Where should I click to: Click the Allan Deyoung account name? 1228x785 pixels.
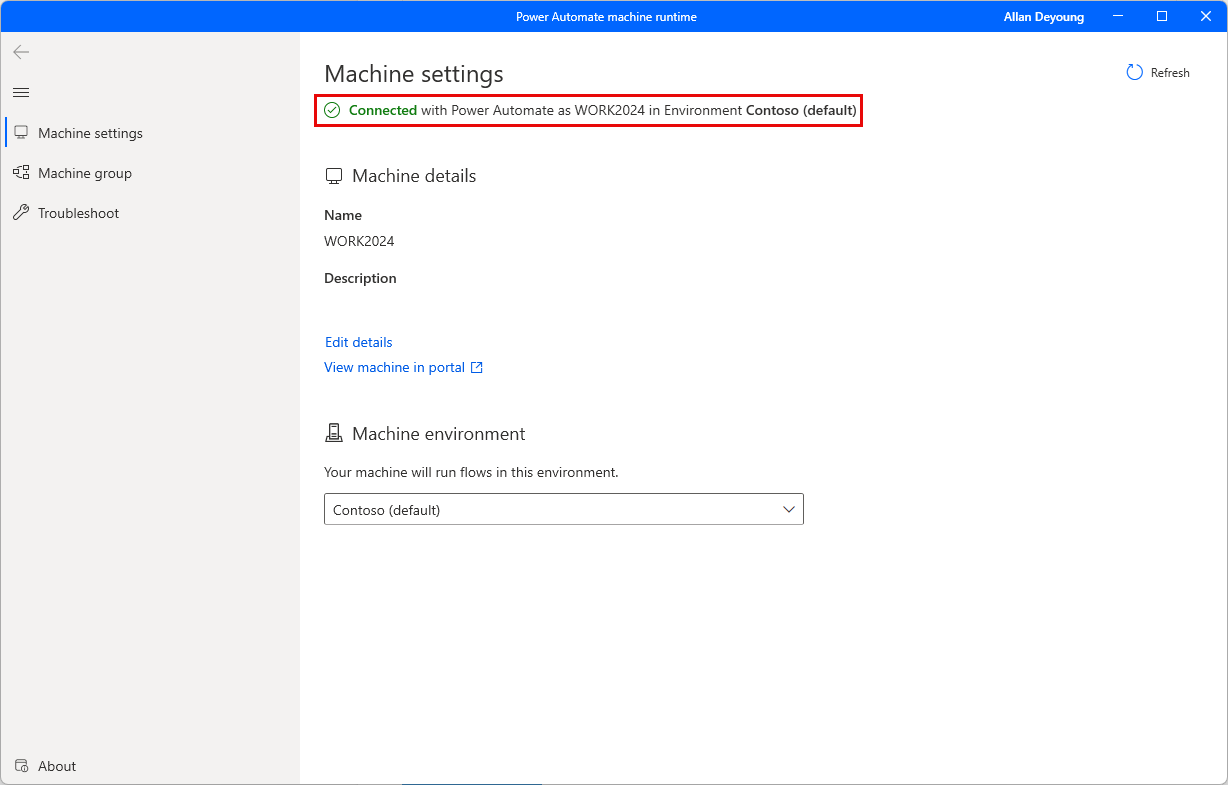[1043, 16]
